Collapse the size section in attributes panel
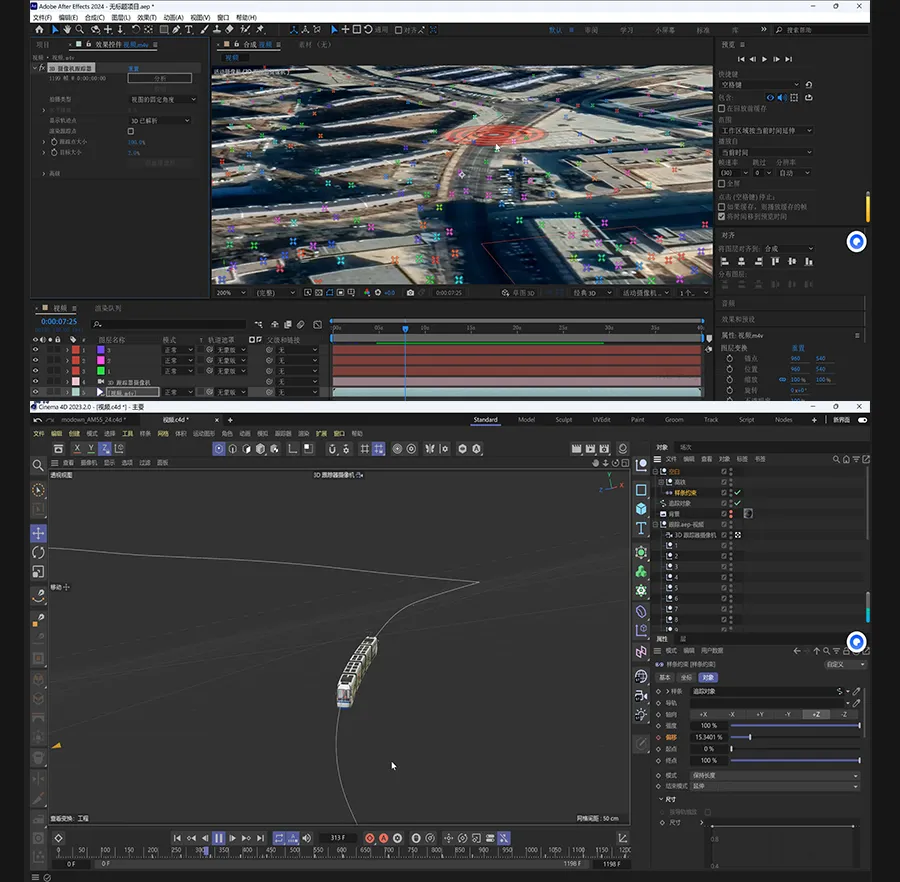The image size is (900, 882). tap(661, 799)
